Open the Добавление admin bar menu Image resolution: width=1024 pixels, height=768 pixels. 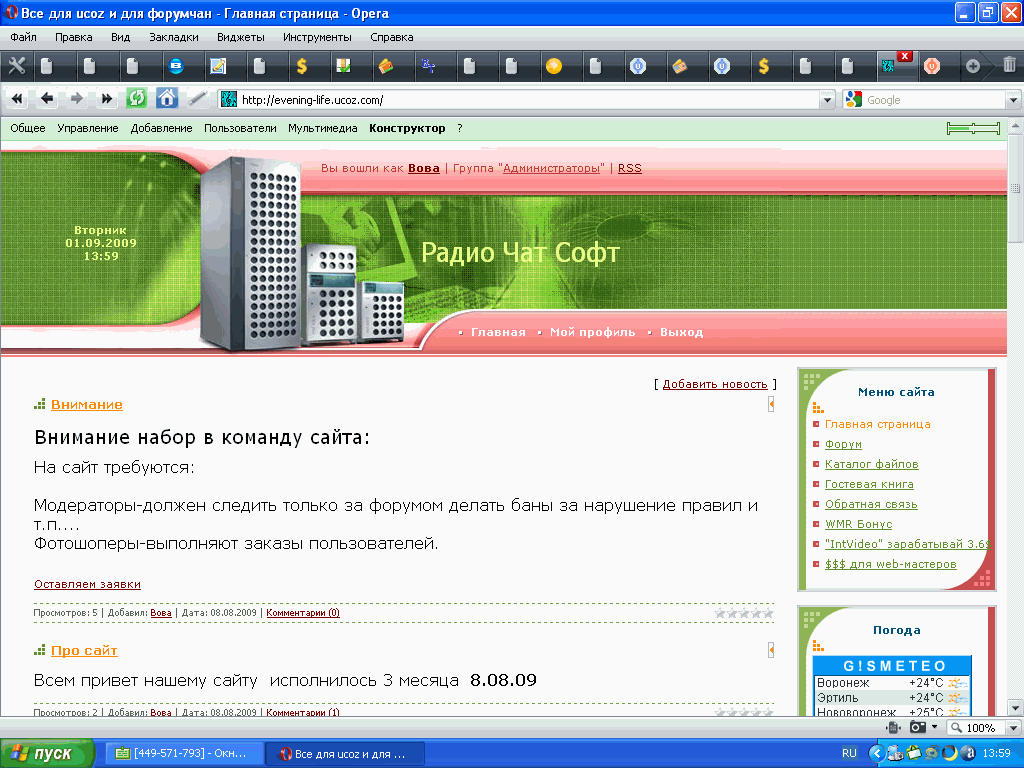pyautogui.click(x=161, y=128)
